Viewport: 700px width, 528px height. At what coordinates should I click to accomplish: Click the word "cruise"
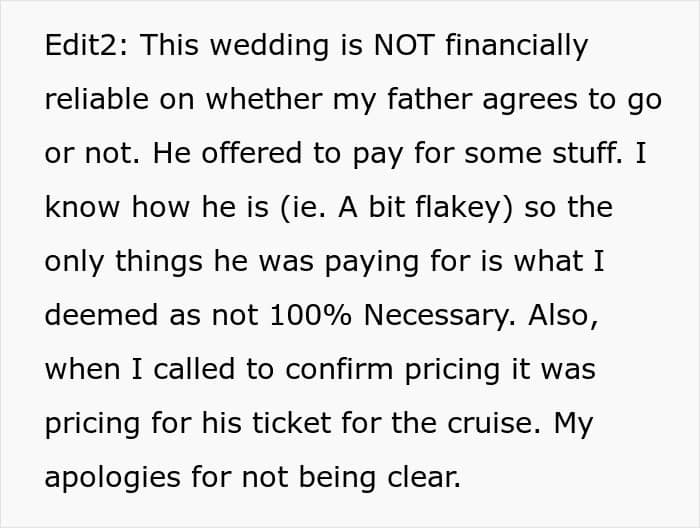(488, 424)
